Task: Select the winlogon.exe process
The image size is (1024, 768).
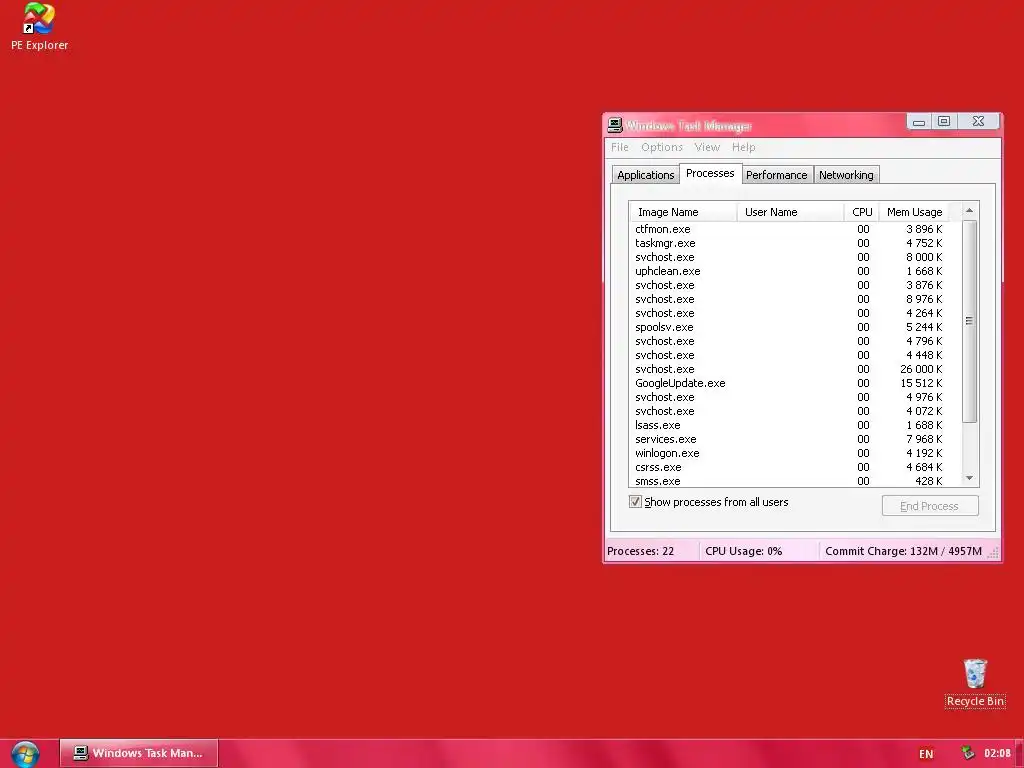Action: click(789, 453)
